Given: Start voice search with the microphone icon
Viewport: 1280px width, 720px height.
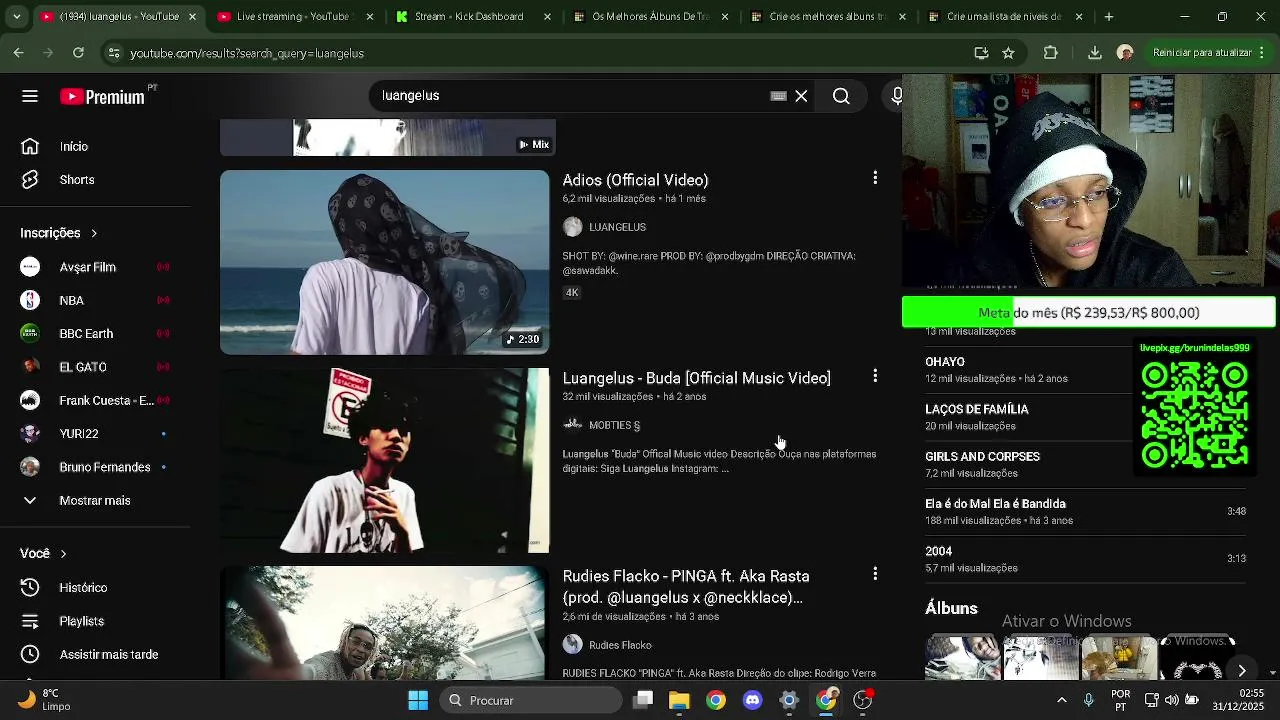Looking at the screenshot, I should 896,96.
